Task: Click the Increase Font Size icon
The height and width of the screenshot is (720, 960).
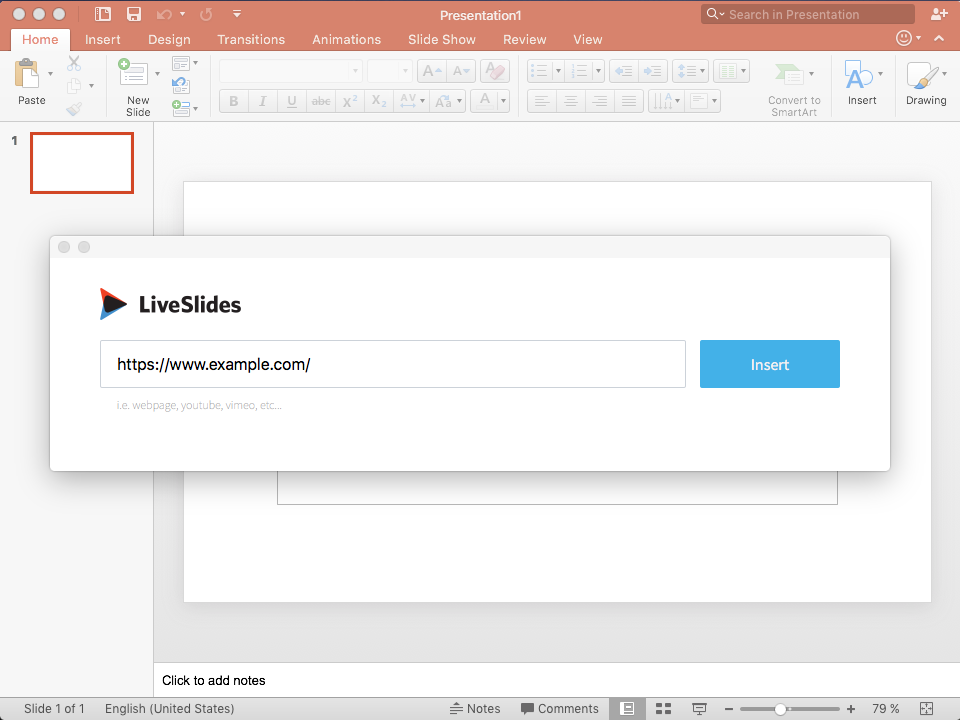Action: tap(432, 72)
